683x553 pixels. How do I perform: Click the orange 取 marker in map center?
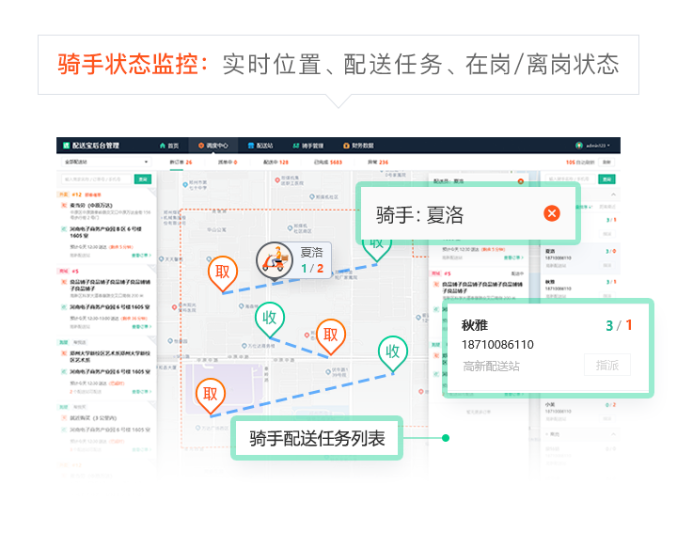[330, 335]
